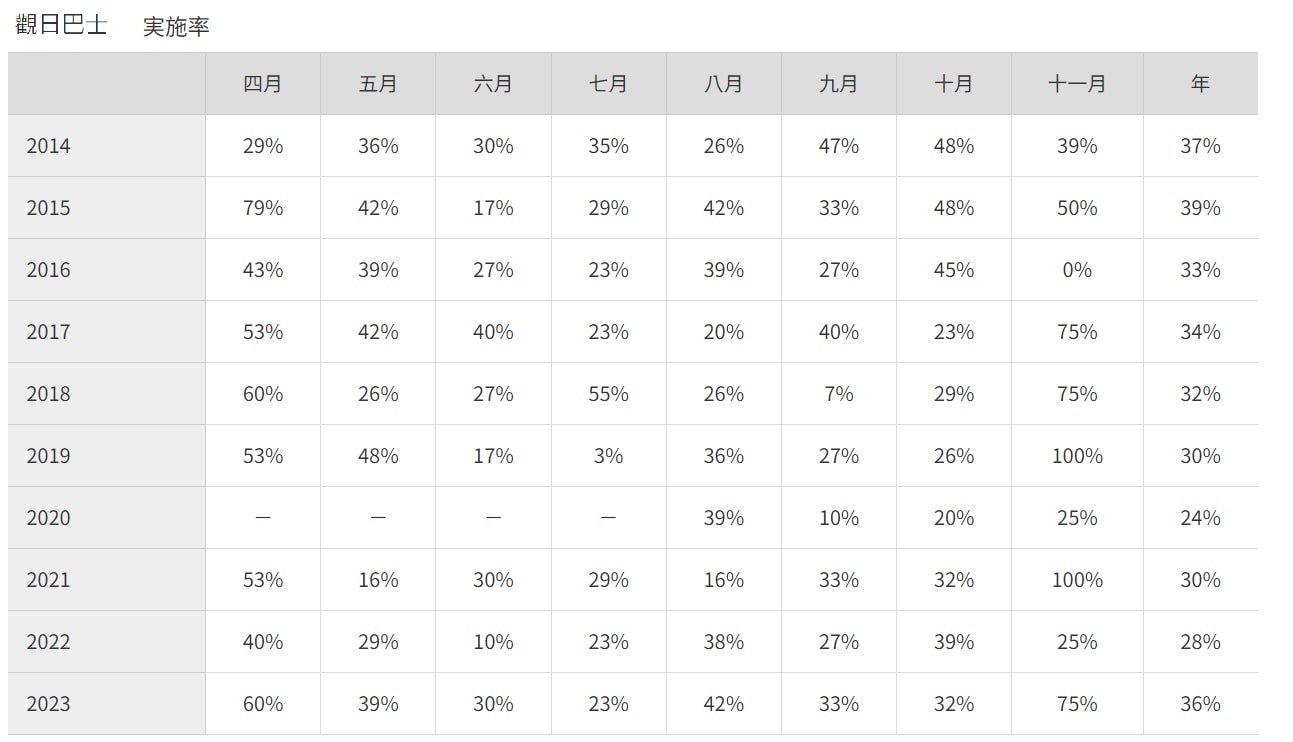This screenshot has height=742, width=1293.
Task: Click the 7% cell in 2018 row
Action: coord(838,394)
